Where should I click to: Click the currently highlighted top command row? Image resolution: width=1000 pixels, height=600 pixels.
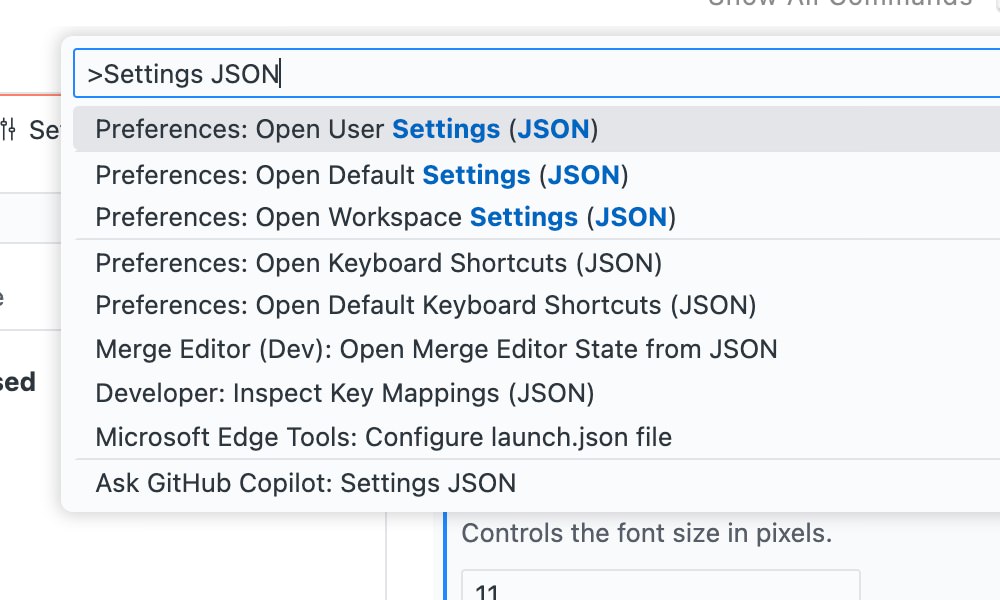[345, 129]
